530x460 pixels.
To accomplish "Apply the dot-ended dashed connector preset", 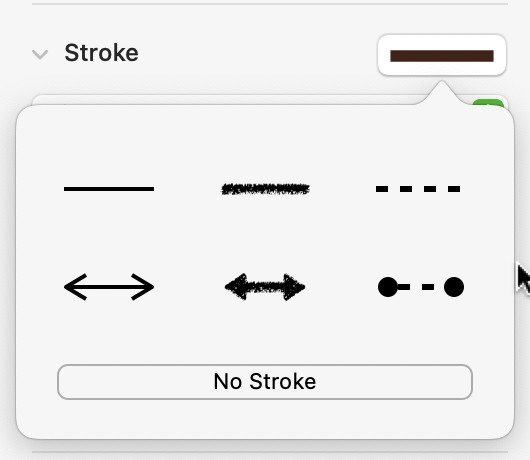I will point(421,287).
